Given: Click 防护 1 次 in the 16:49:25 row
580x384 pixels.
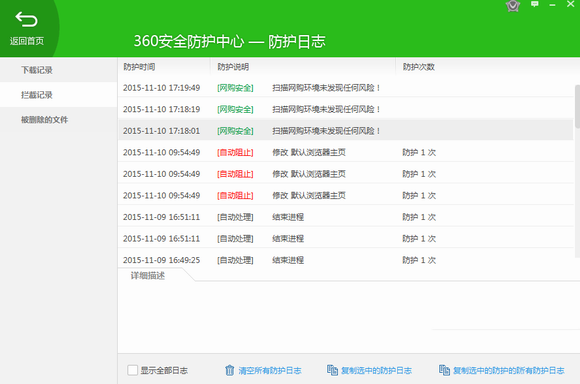Looking at the screenshot, I should 419,260.
